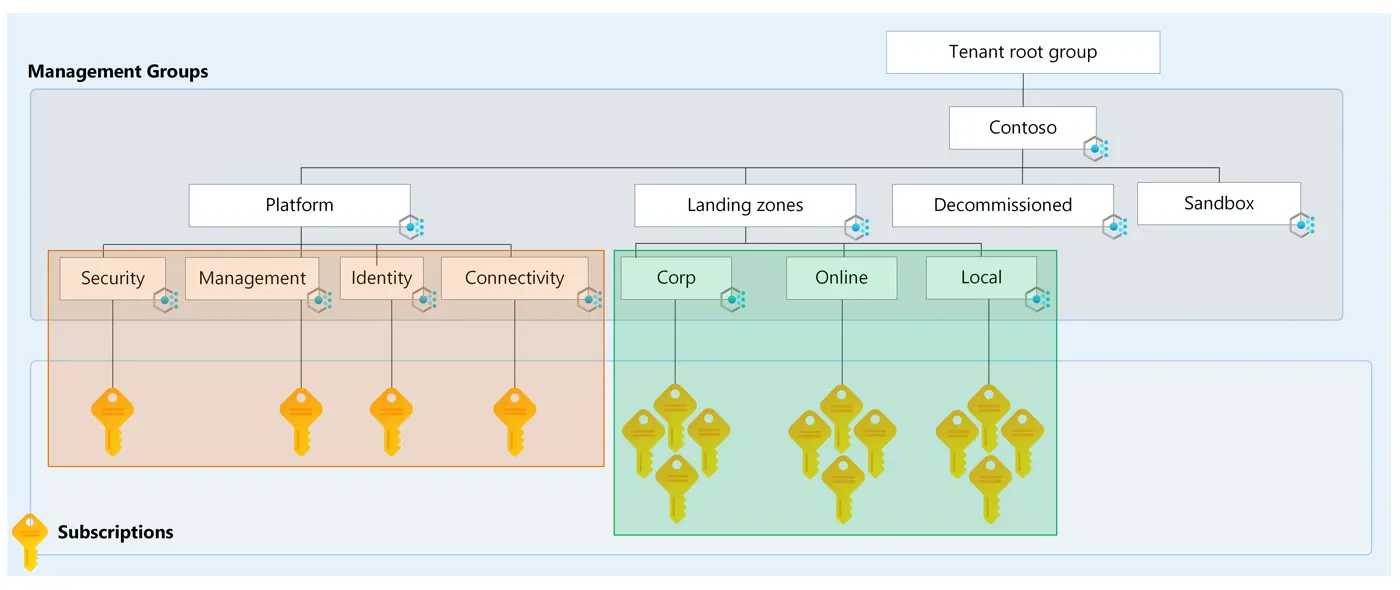Select the subscription key under Connectivity

[515, 422]
